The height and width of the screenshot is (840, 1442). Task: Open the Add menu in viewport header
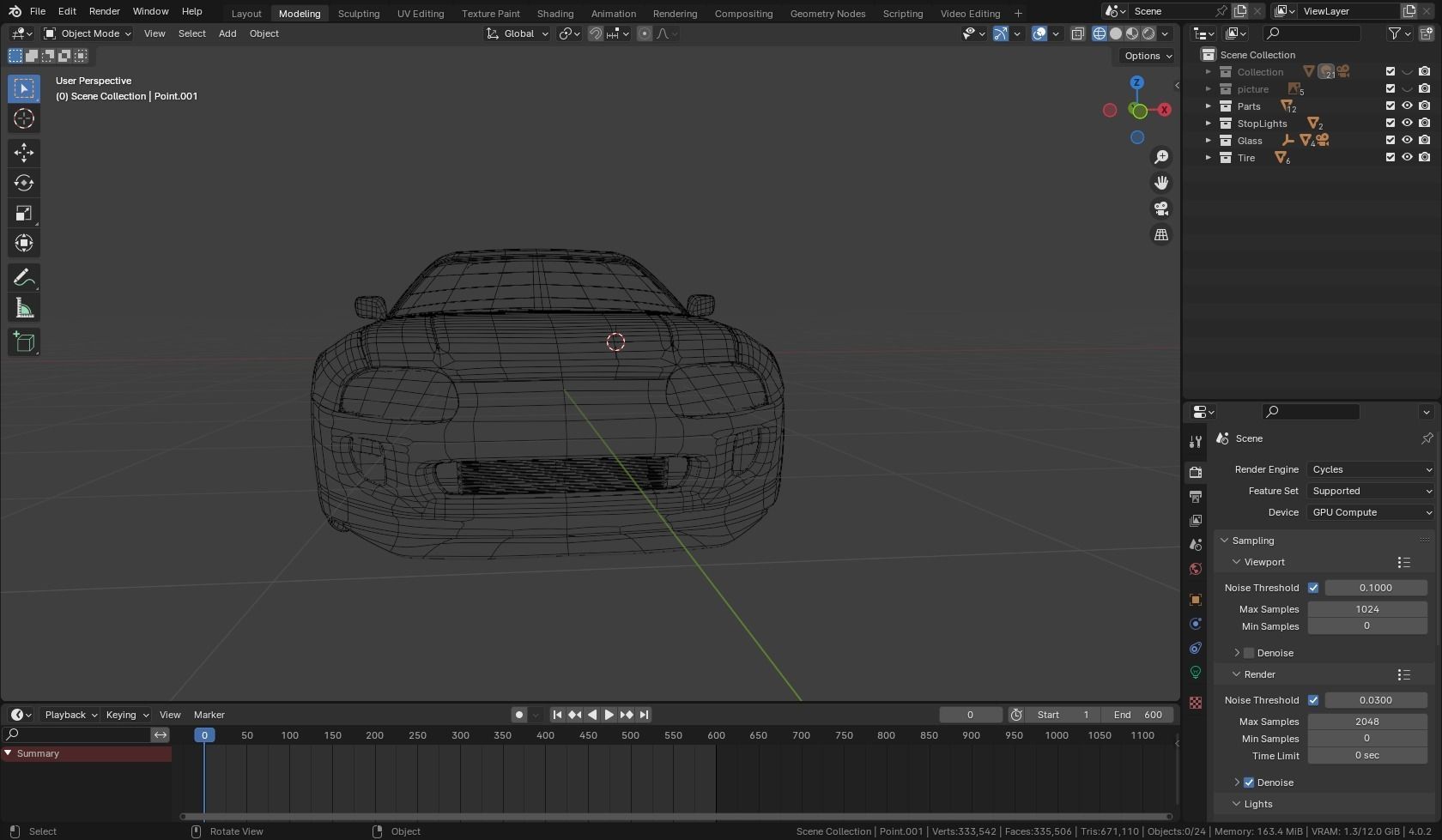pyautogui.click(x=227, y=33)
